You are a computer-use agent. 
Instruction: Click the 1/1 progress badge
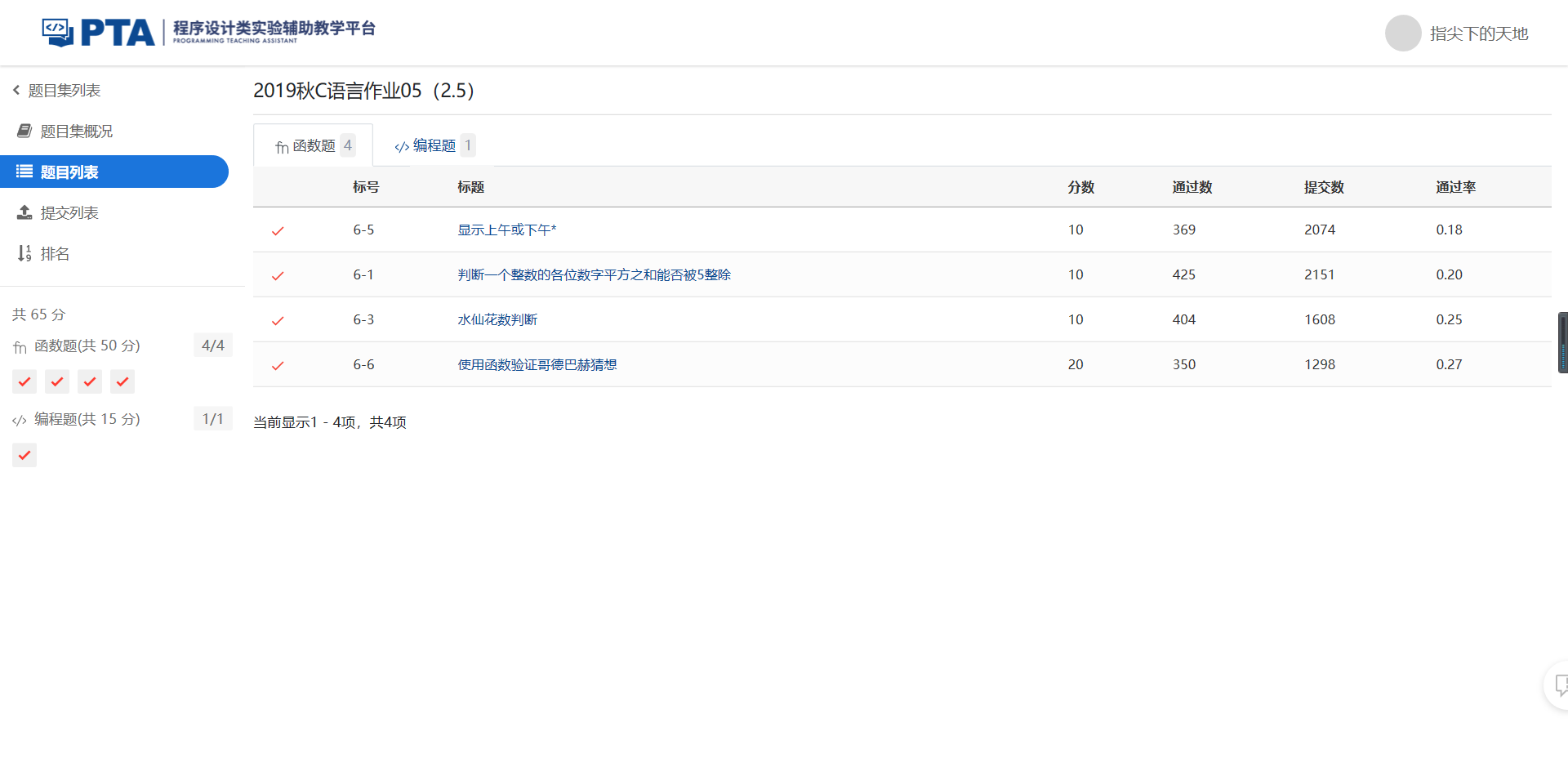(x=213, y=419)
